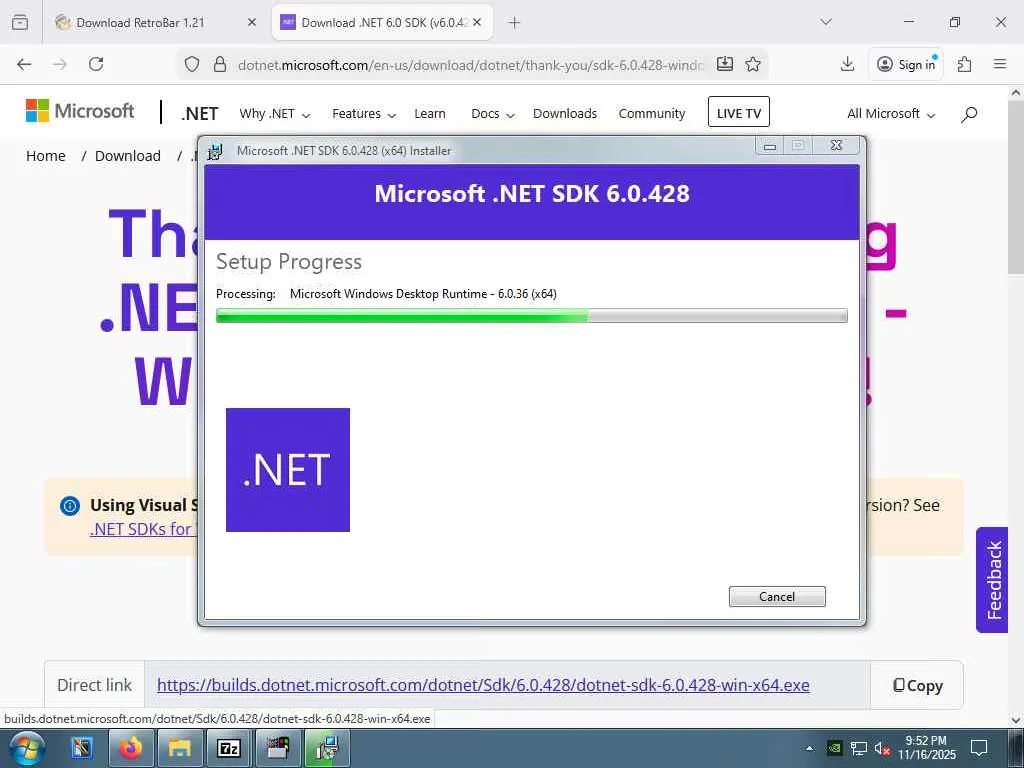Close the Download RetroBar 1.21 tab

click(x=252, y=22)
